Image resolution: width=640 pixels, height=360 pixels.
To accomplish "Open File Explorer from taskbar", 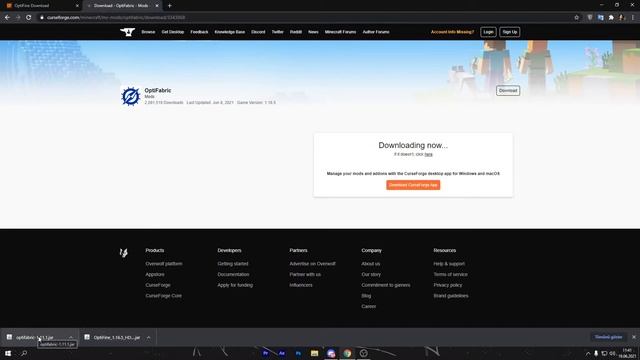I will point(314,353).
